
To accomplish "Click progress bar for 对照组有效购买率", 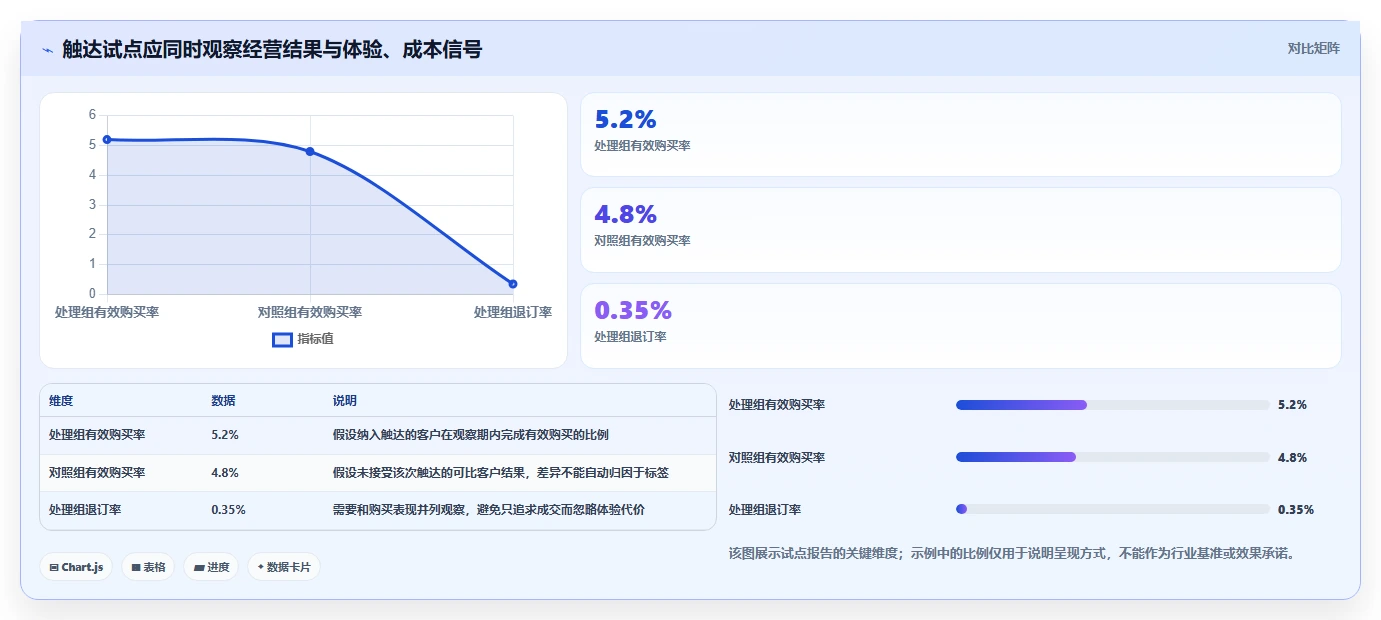I will pos(1113,457).
